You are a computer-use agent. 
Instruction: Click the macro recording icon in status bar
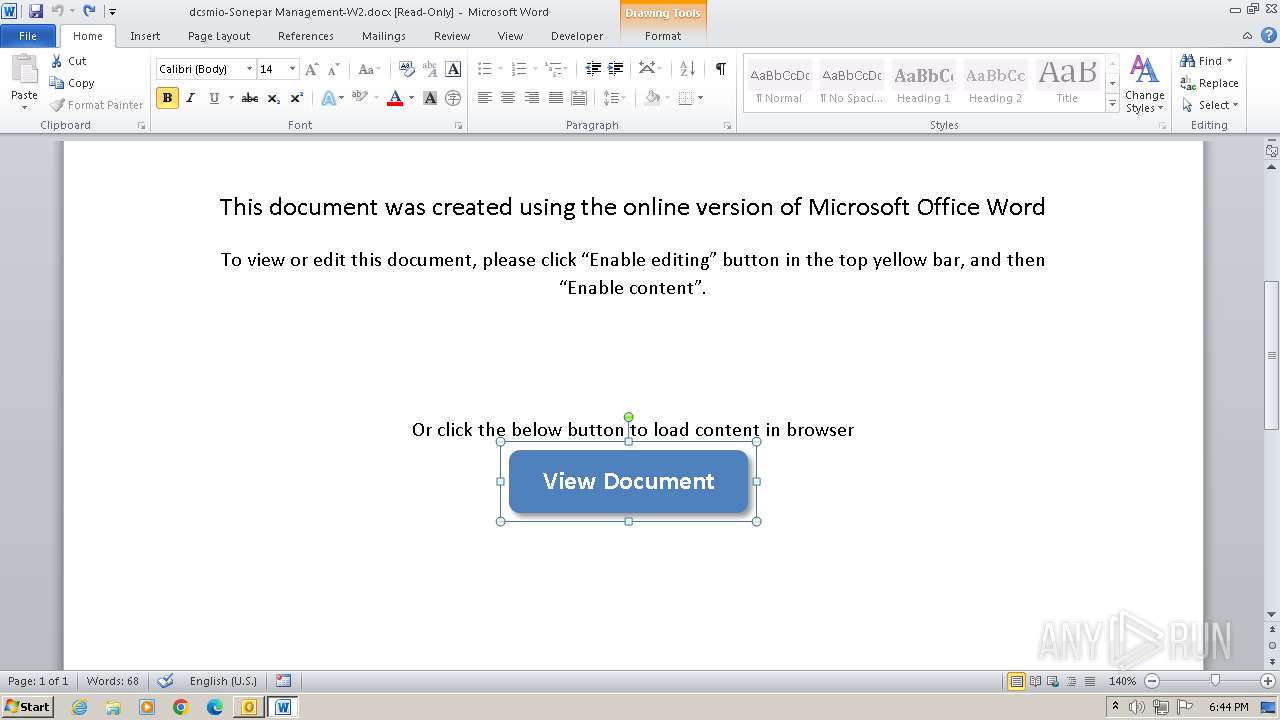click(x=284, y=681)
